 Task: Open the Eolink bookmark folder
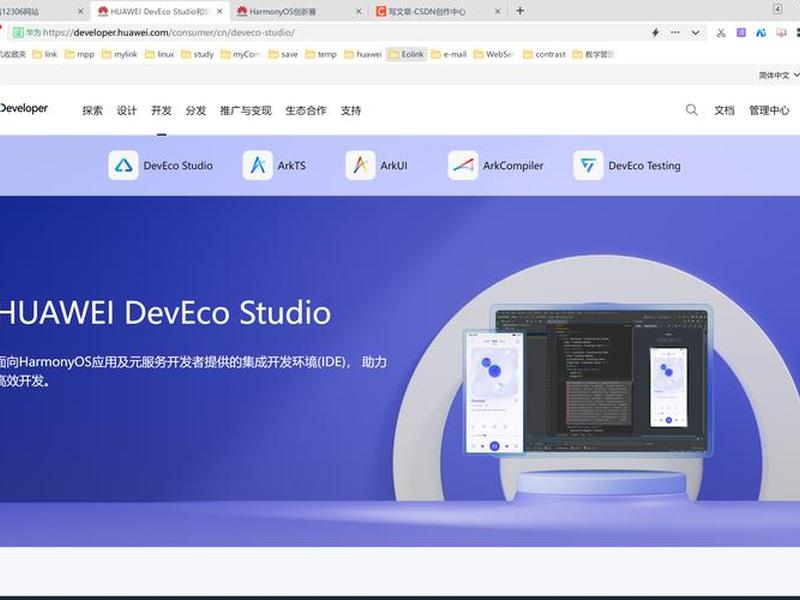coord(407,54)
